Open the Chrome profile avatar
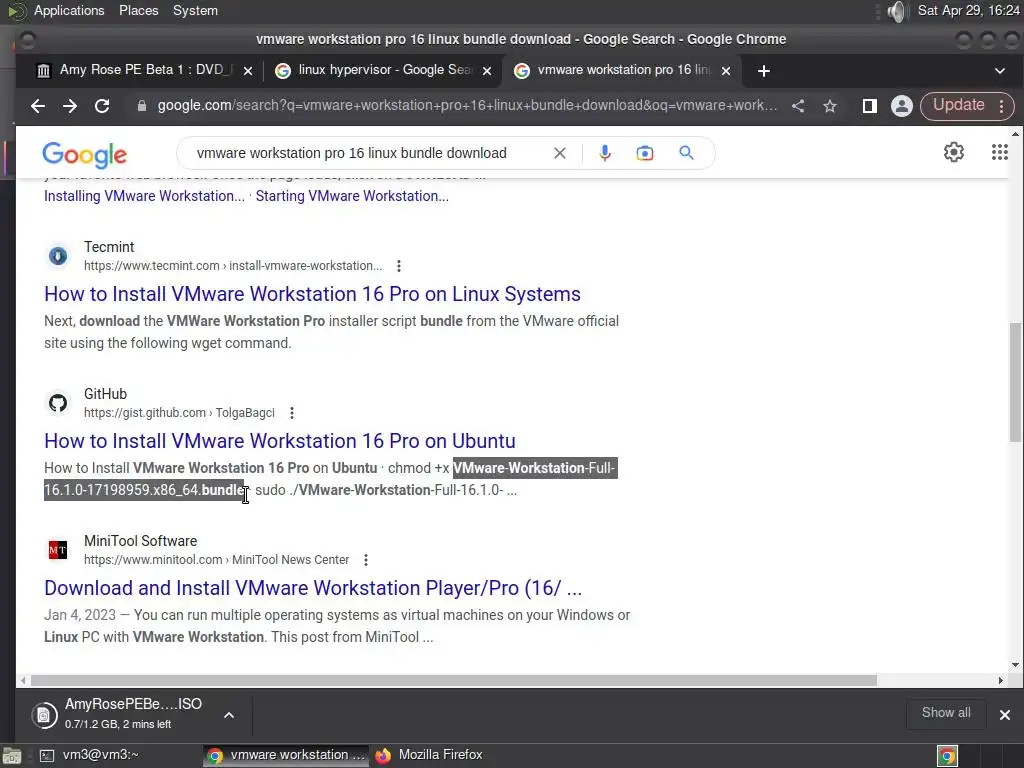 [x=901, y=106]
